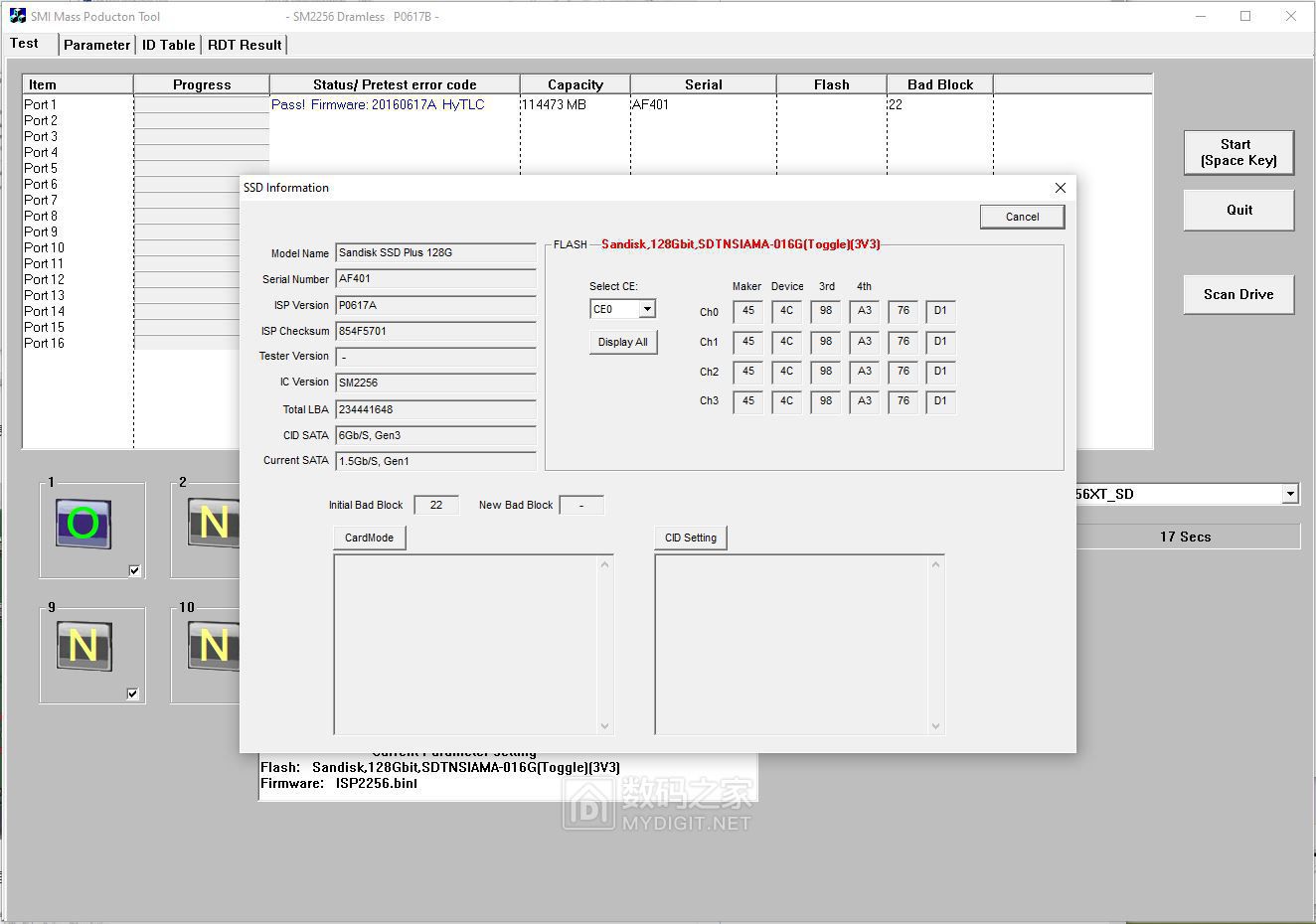Toggle the port 1 checkbox
Image resolution: width=1316 pixels, height=924 pixels.
[134, 570]
